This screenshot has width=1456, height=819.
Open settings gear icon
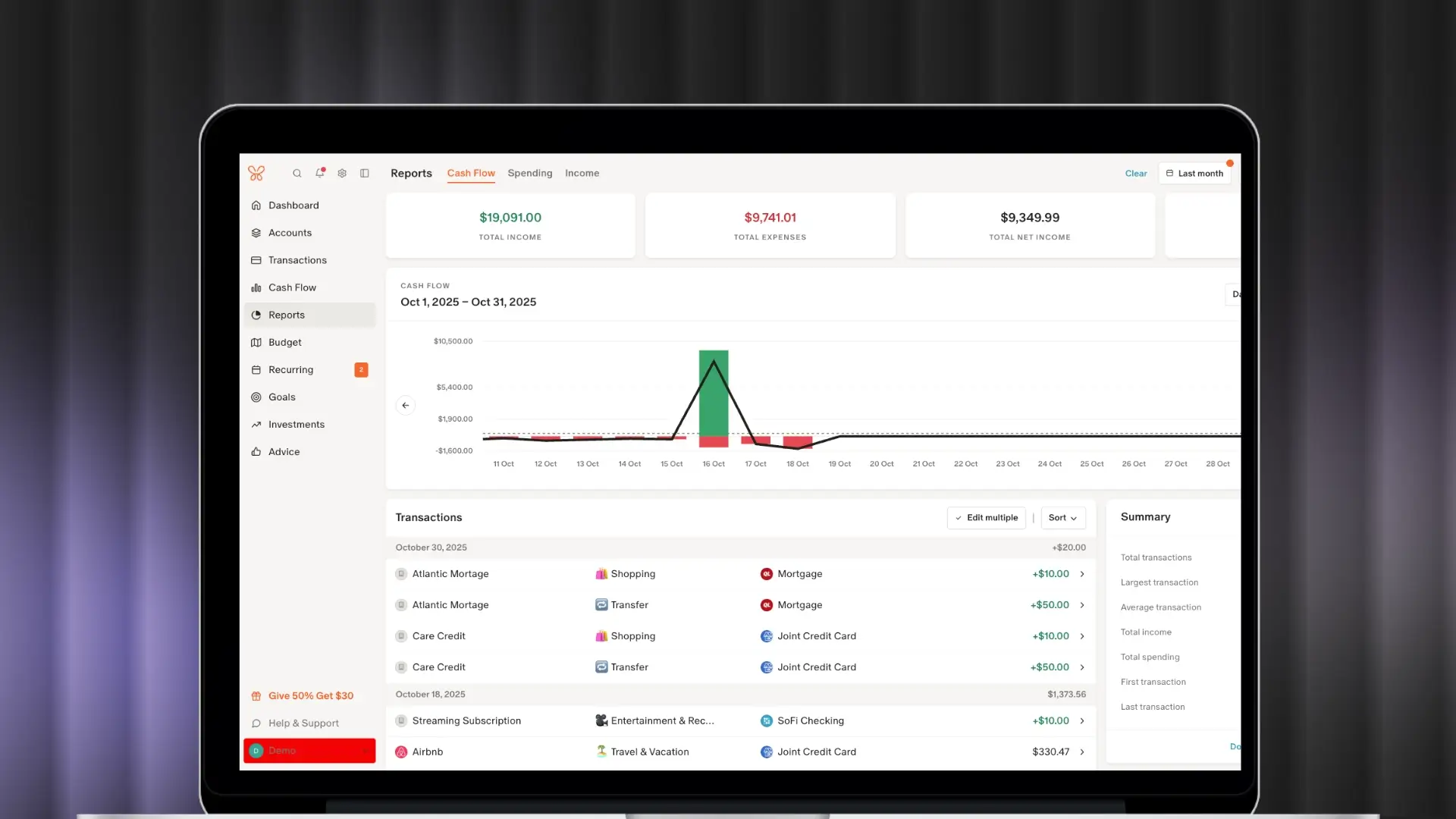[x=342, y=174]
